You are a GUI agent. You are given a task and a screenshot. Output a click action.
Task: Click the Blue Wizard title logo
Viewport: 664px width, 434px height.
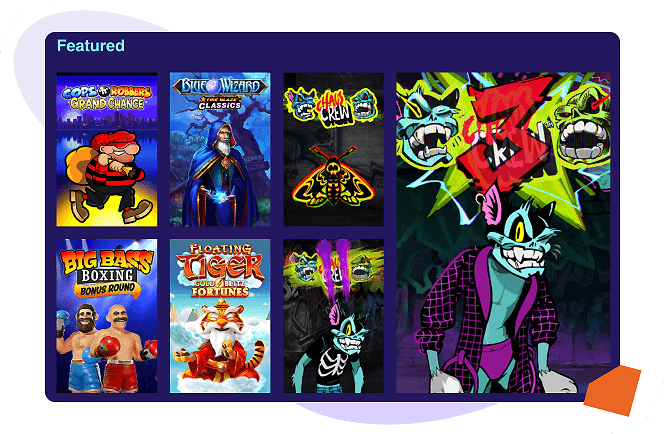[220, 93]
